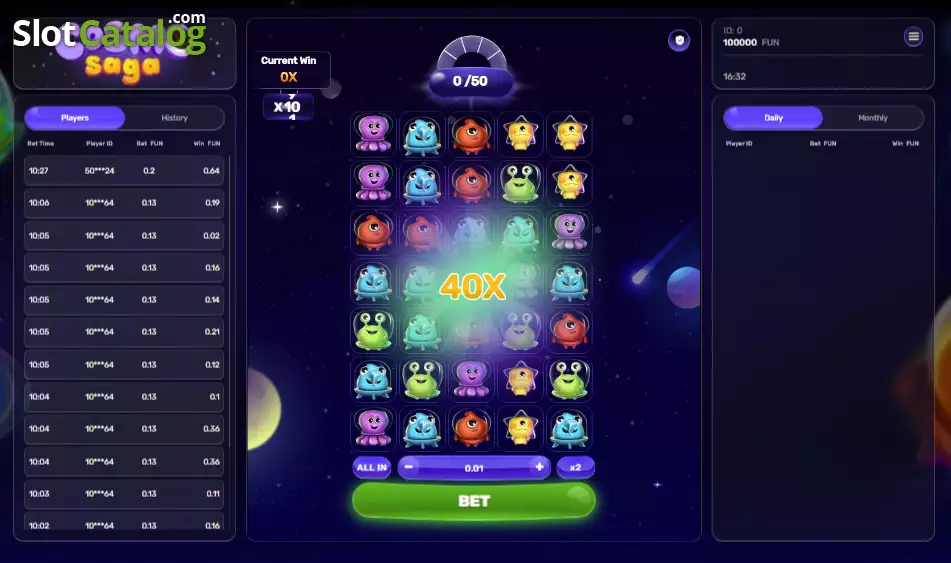951x563 pixels.
Task: Select the purple octopus in third row right
Action: click(x=569, y=232)
